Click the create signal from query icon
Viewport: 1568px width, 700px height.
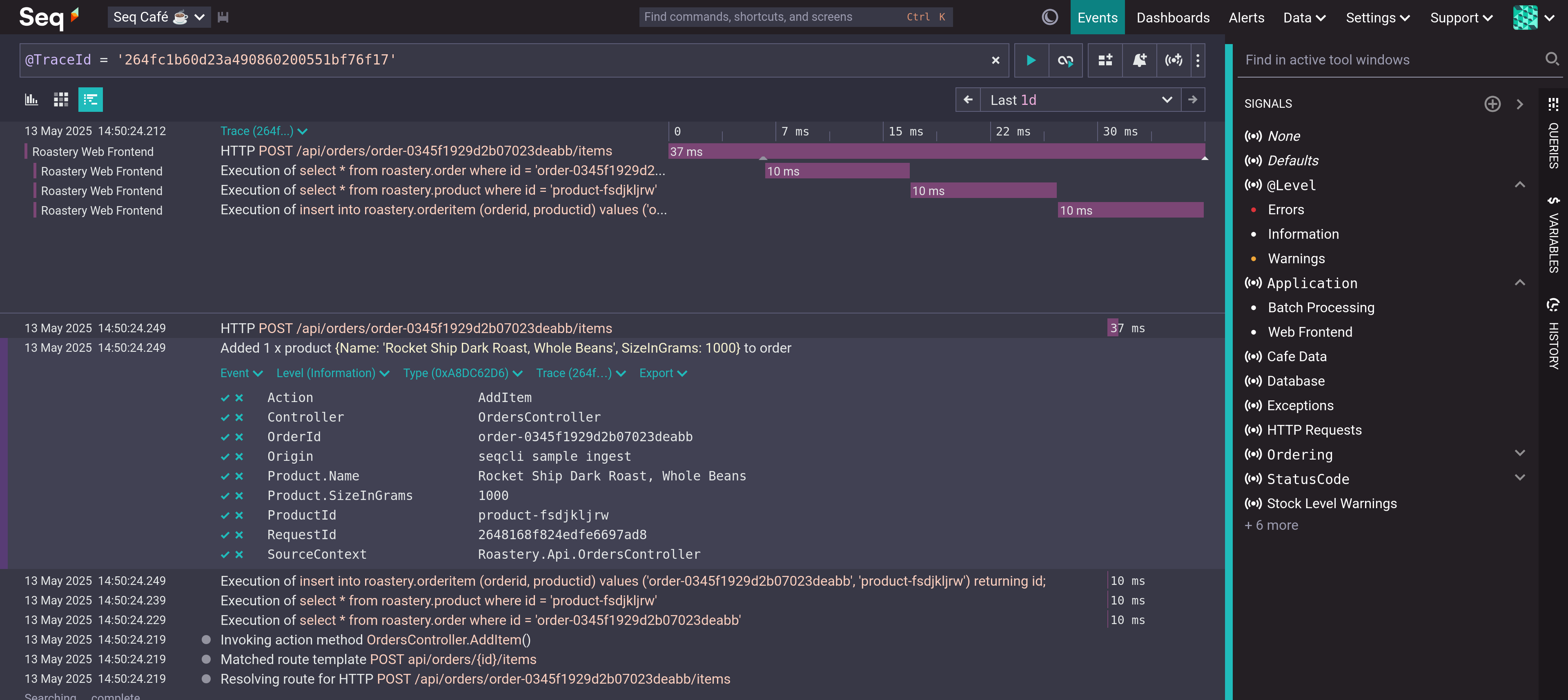1174,60
